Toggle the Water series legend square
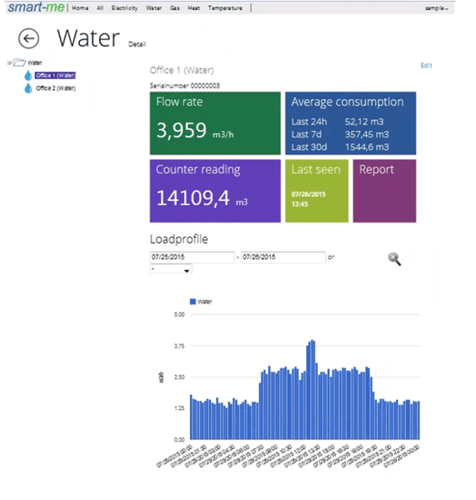 [x=193, y=302]
